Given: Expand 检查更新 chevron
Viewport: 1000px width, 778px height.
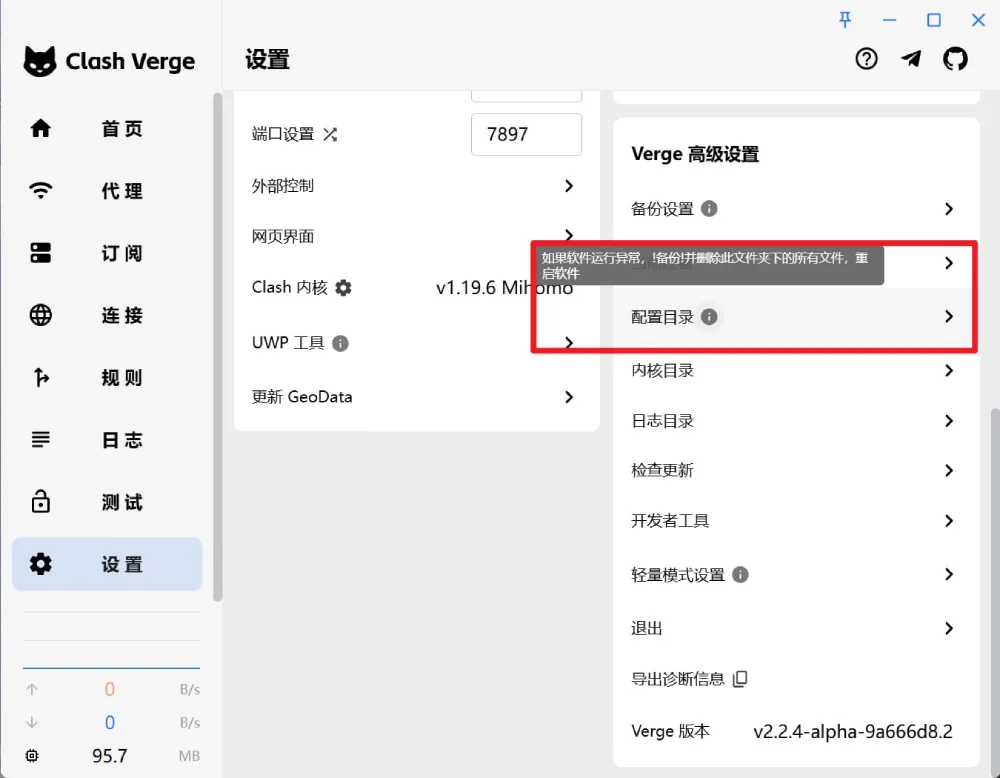Looking at the screenshot, I should pos(949,470).
